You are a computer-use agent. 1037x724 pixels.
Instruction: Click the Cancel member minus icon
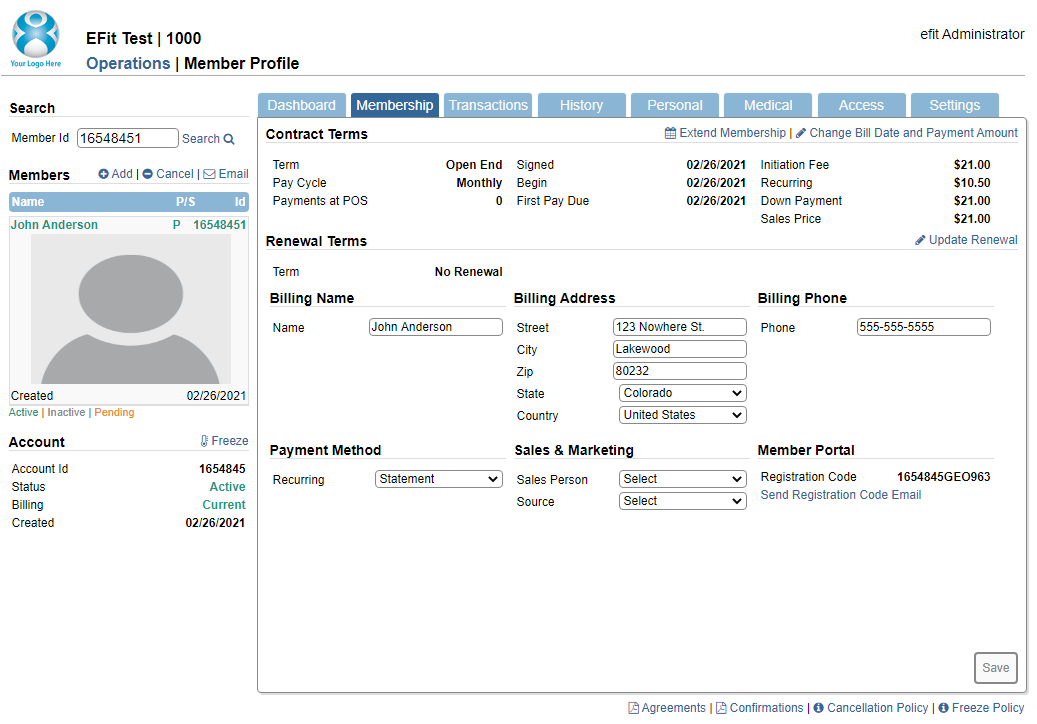coord(147,174)
